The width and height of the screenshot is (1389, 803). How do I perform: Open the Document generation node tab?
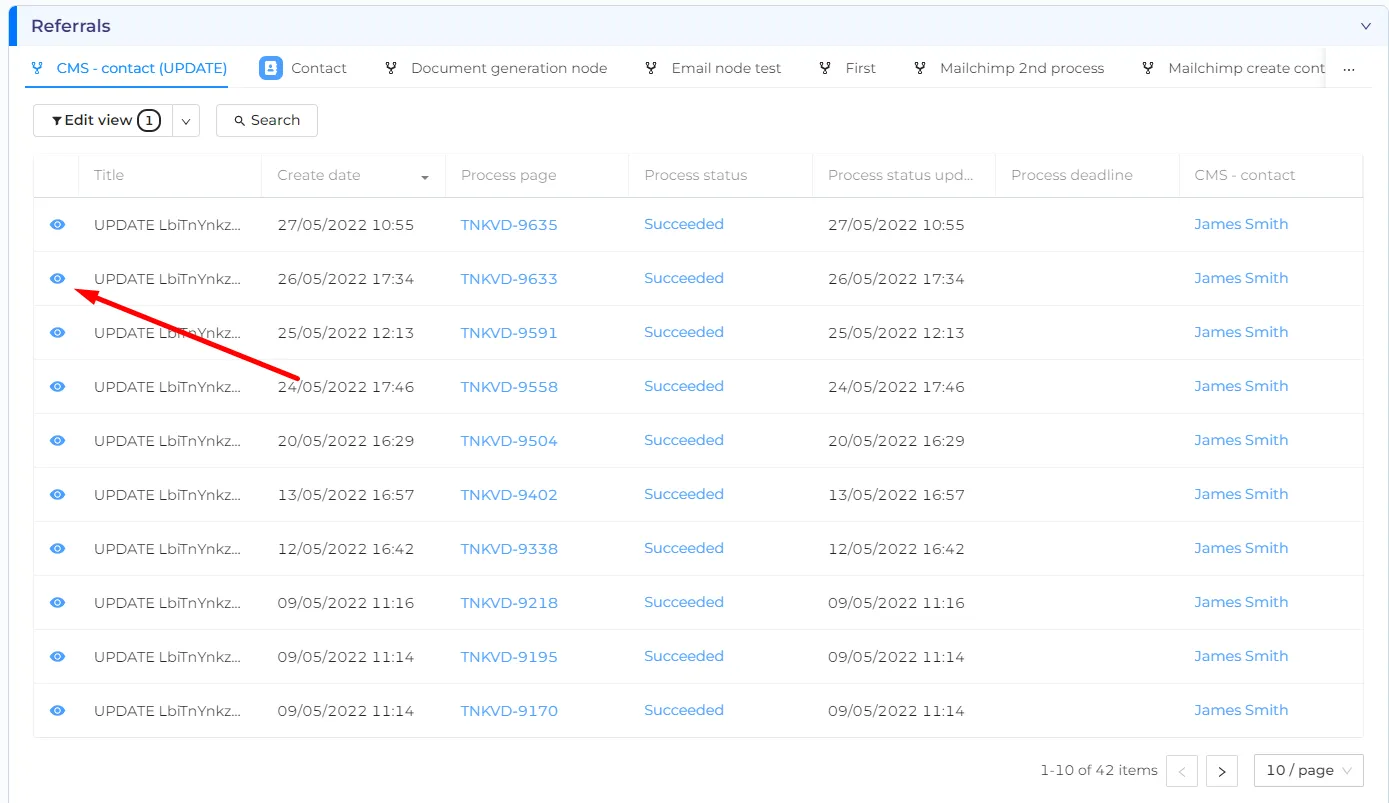click(x=496, y=68)
